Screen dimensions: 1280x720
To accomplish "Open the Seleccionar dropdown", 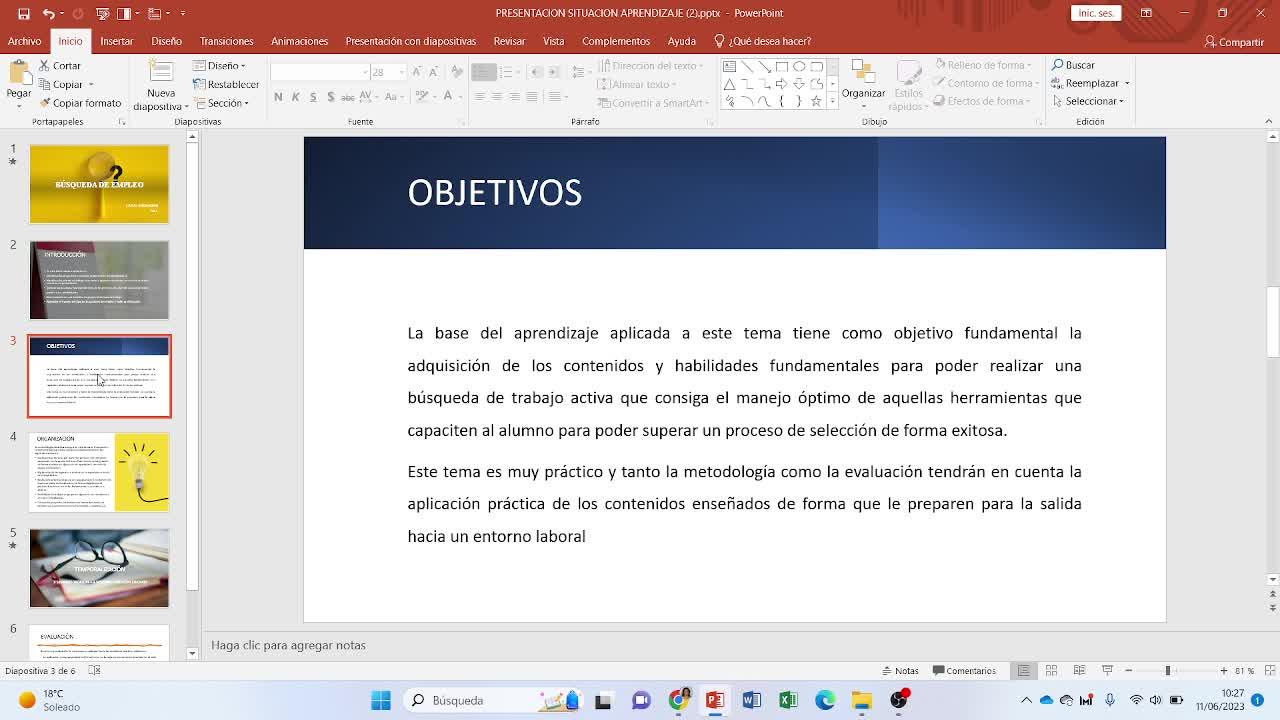I will pos(1088,101).
